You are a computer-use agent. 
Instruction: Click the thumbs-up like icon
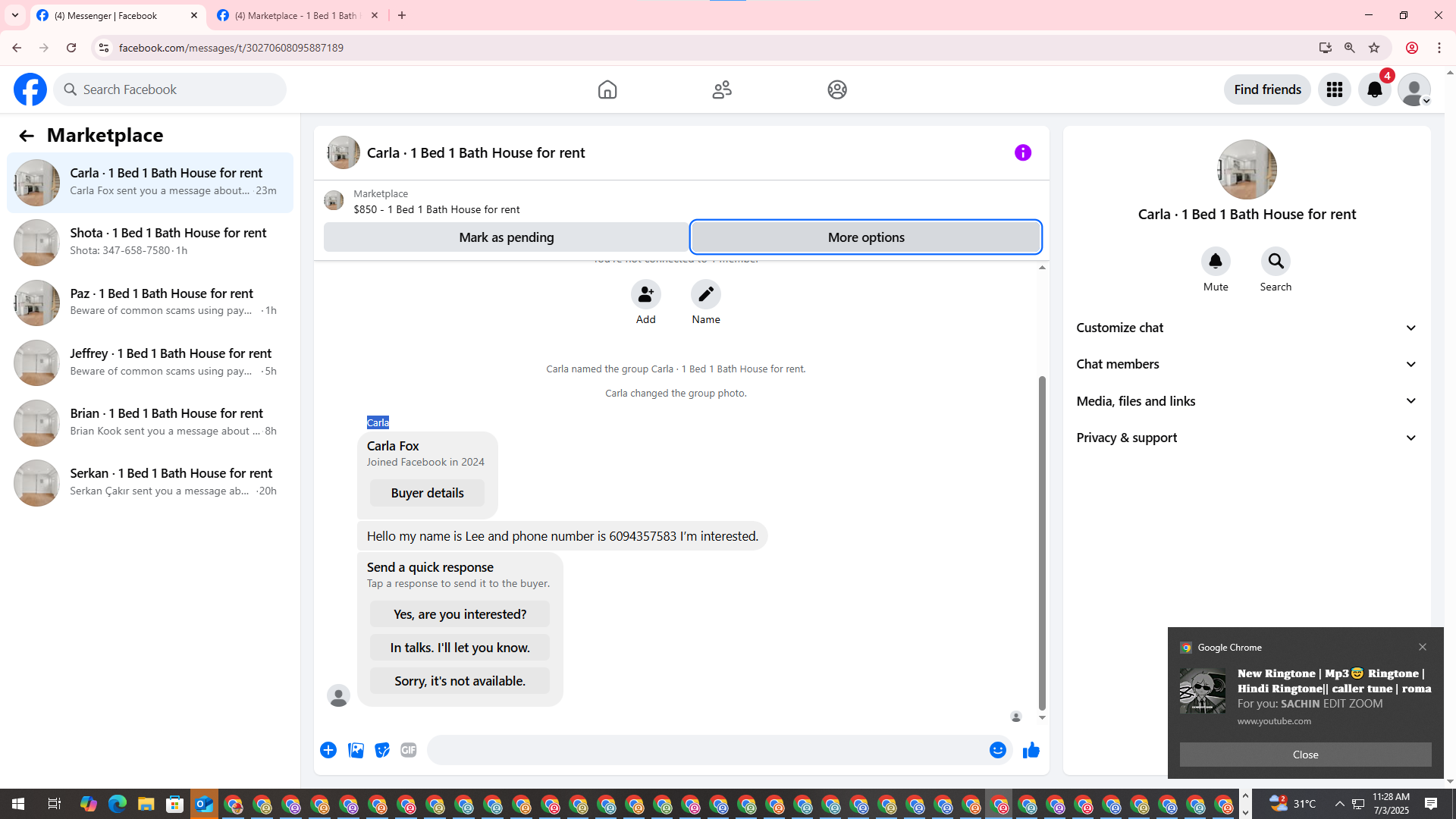click(1031, 751)
